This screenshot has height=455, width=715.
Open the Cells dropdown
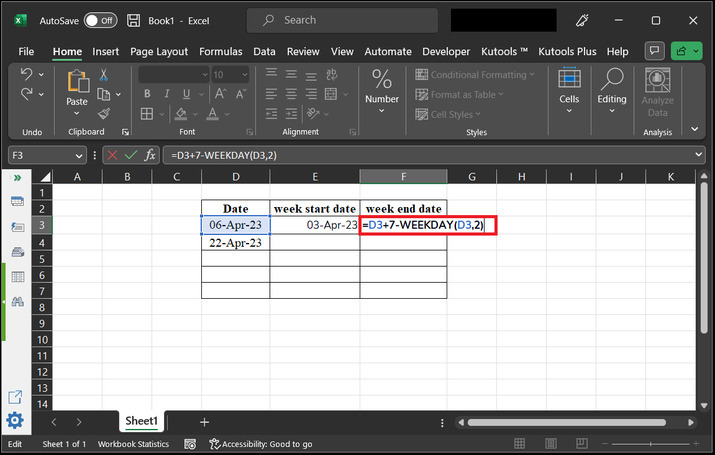pos(569,91)
